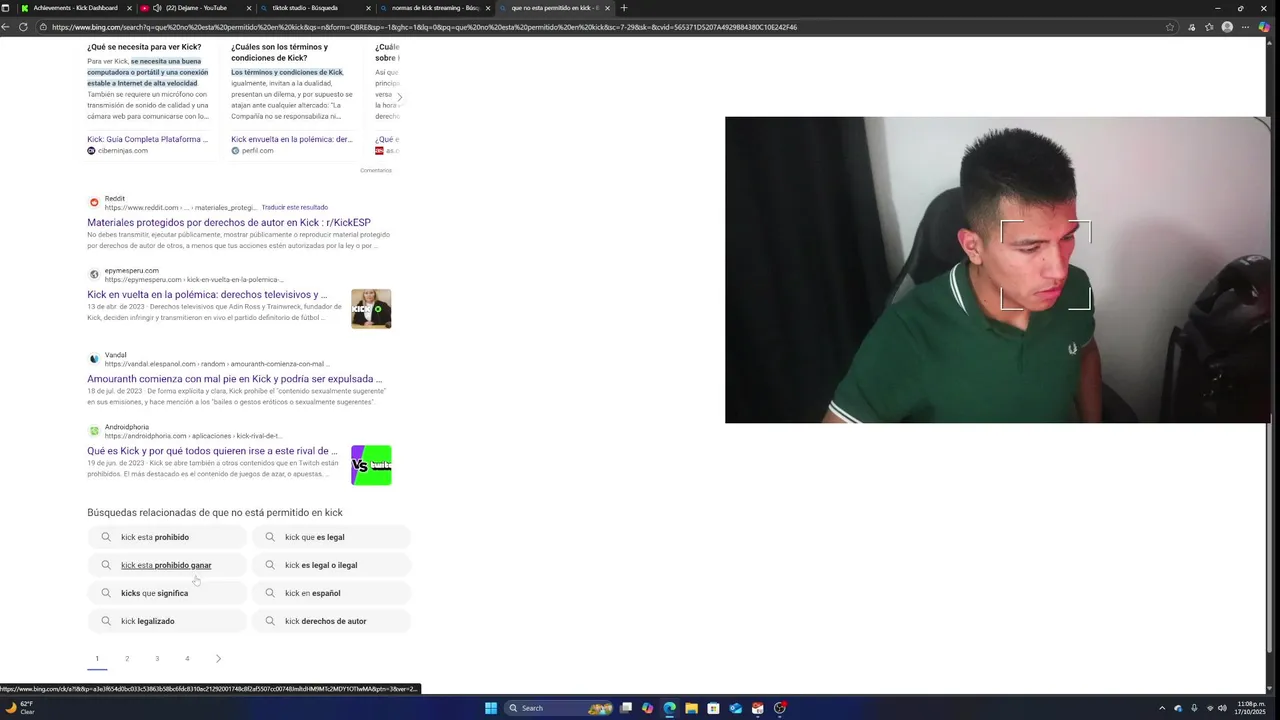Viewport: 1280px width, 720px height.
Task: Mute the Dejame YouTube tab audio
Action: [157, 8]
